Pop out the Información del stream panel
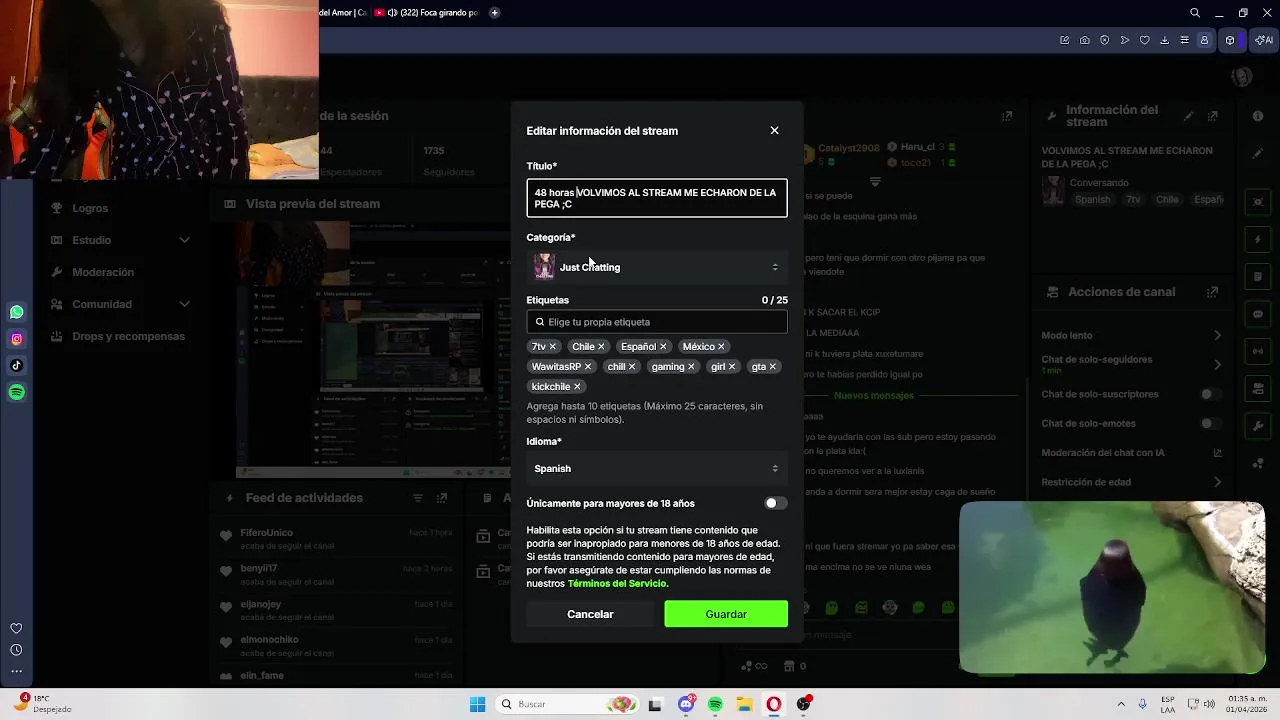 pyautogui.click(x=1213, y=116)
